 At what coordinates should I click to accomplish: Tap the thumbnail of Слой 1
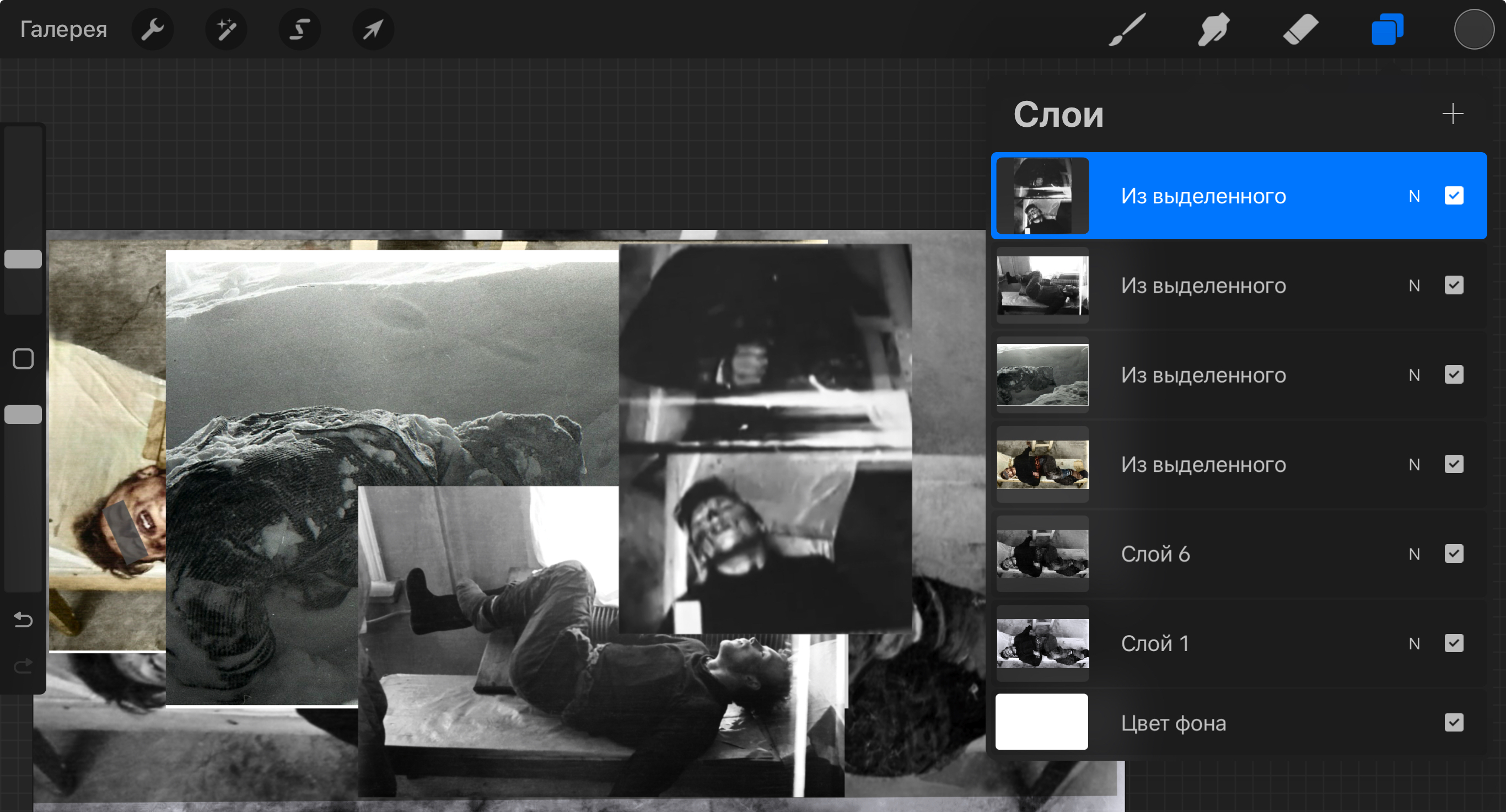point(1042,643)
